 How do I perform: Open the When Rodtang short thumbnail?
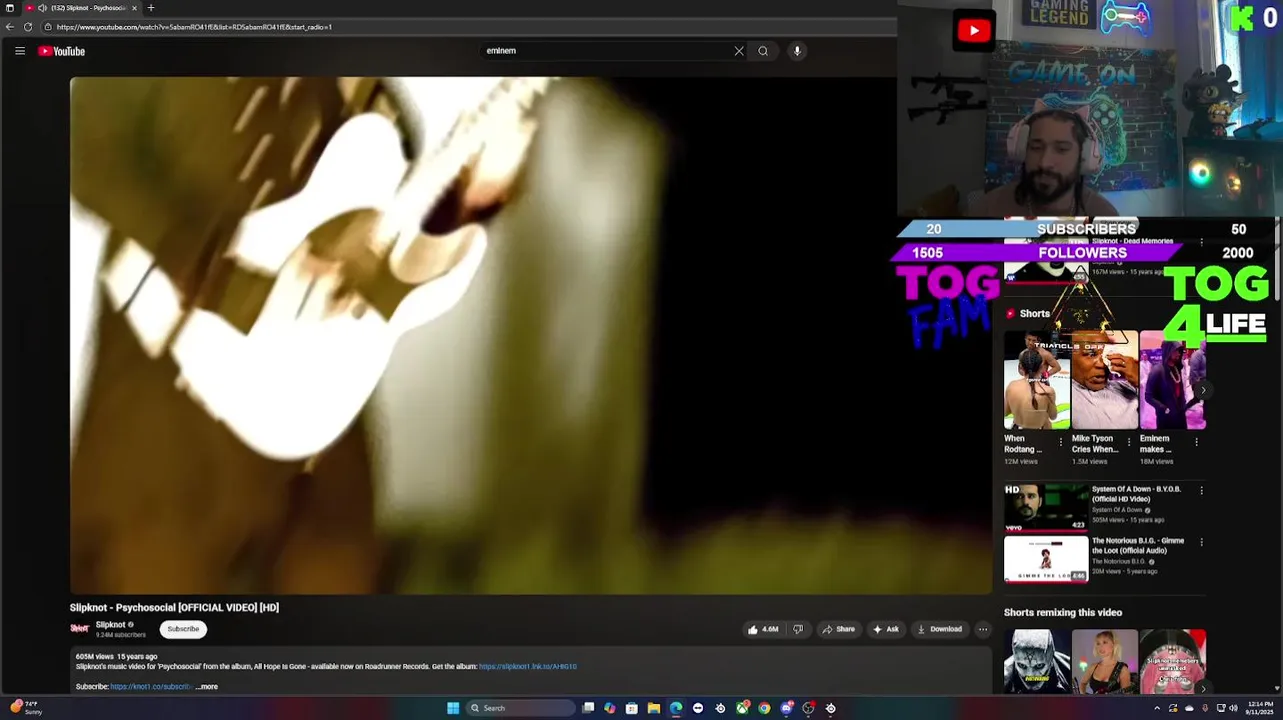[1036, 381]
